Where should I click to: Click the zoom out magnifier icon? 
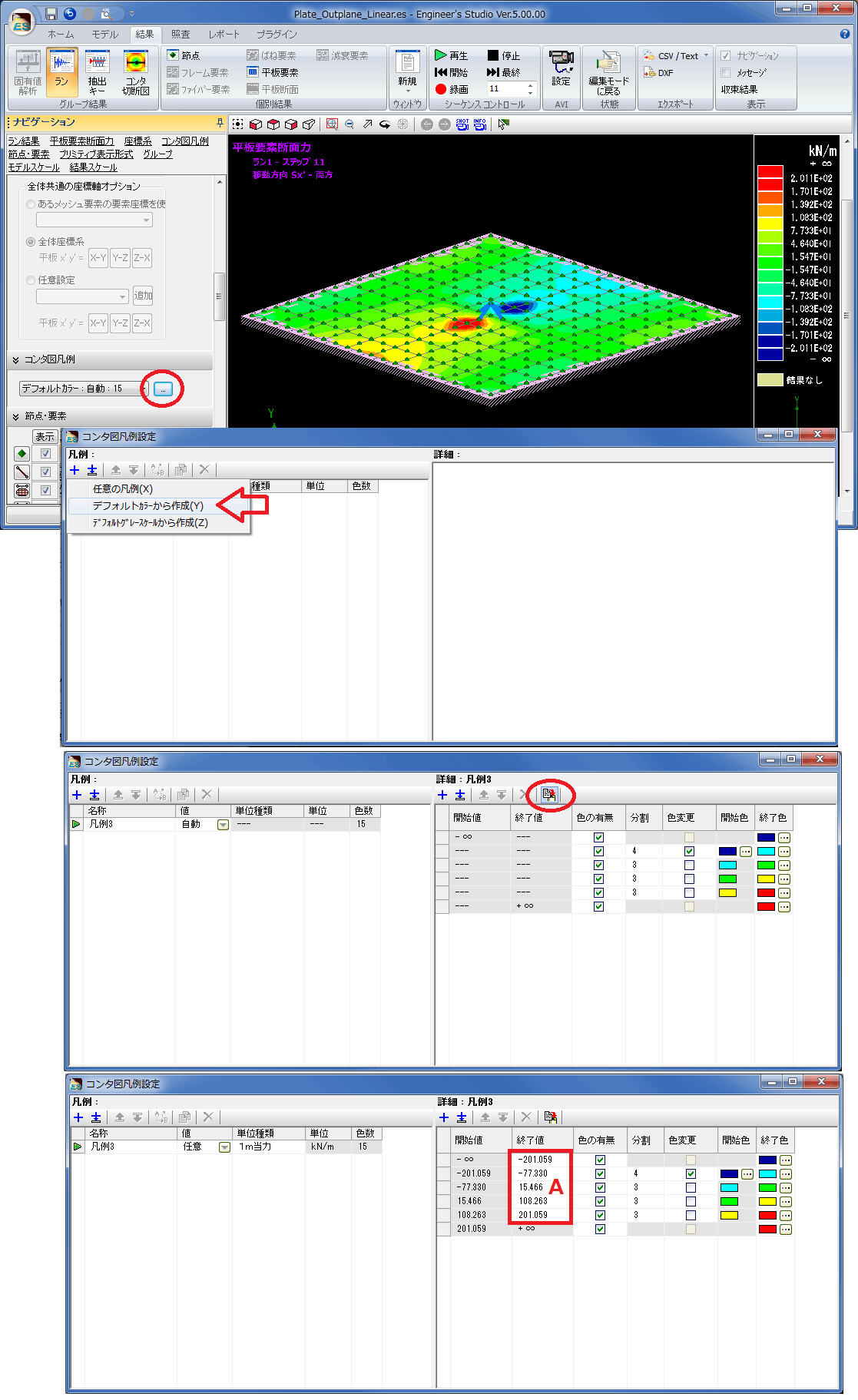coord(349,124)
